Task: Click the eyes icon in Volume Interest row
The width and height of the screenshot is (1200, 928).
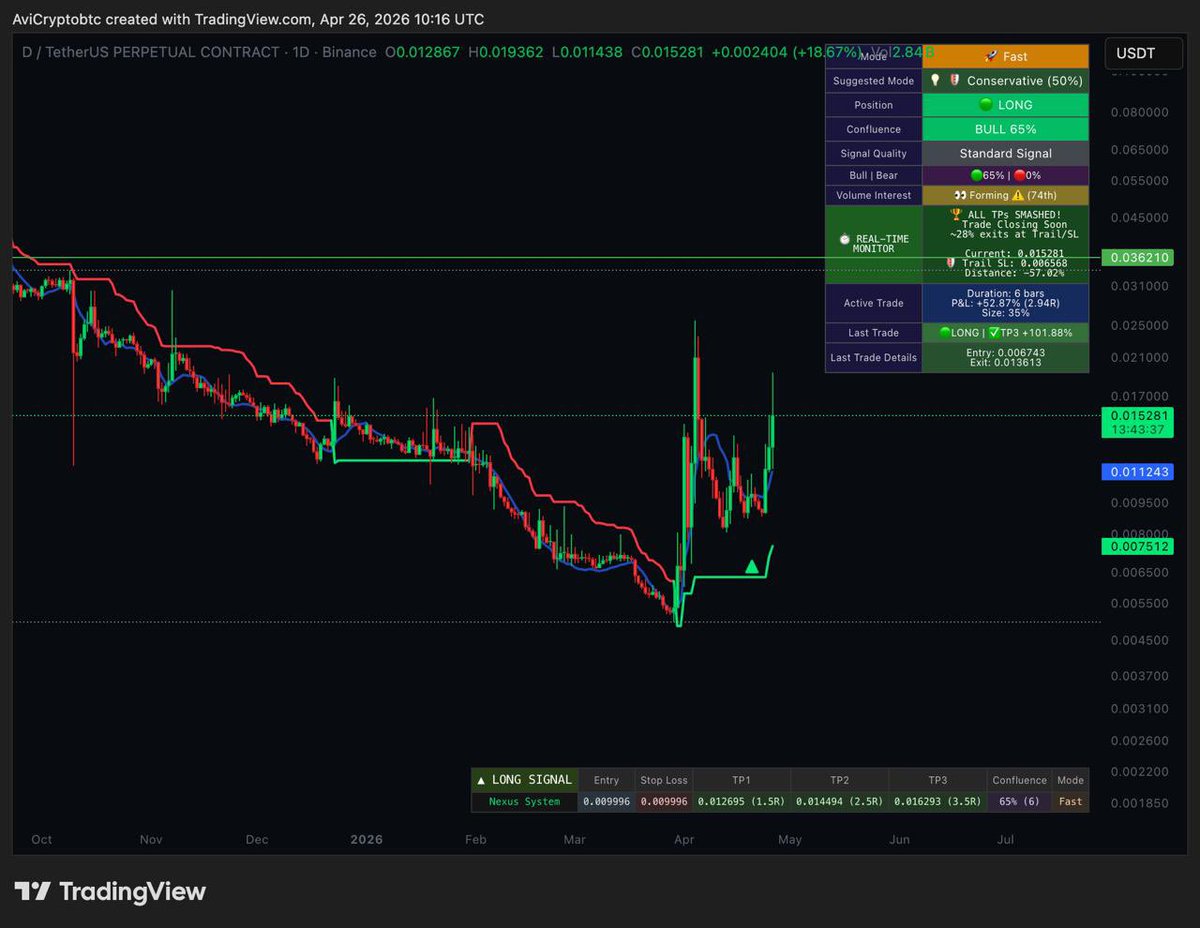Action: click(960, 195)
